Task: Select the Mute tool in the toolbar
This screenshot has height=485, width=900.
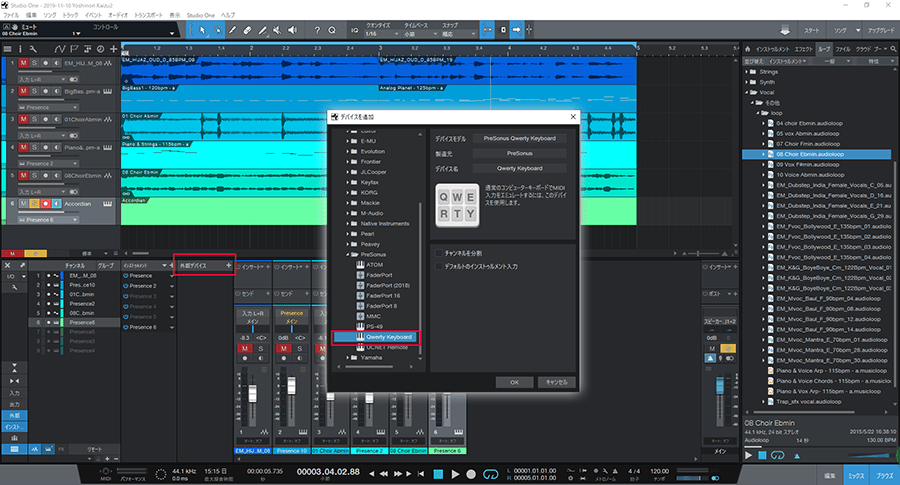Action: 277,31
